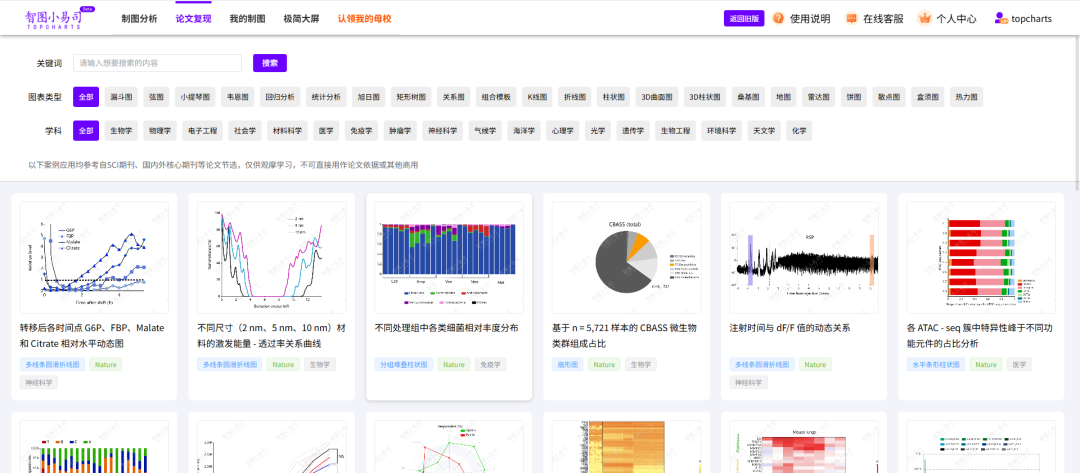Select 热力图 chart type
This screenshot has width=1080, height=473.
tap(966, 97)
